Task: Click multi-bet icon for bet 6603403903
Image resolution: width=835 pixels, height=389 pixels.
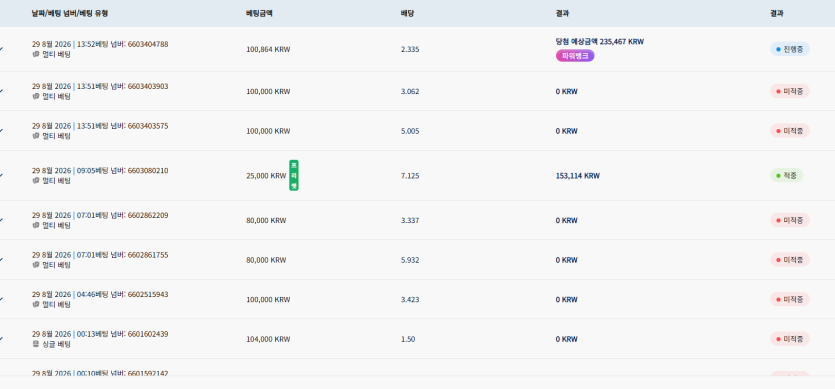Action: tap(36, 96)
